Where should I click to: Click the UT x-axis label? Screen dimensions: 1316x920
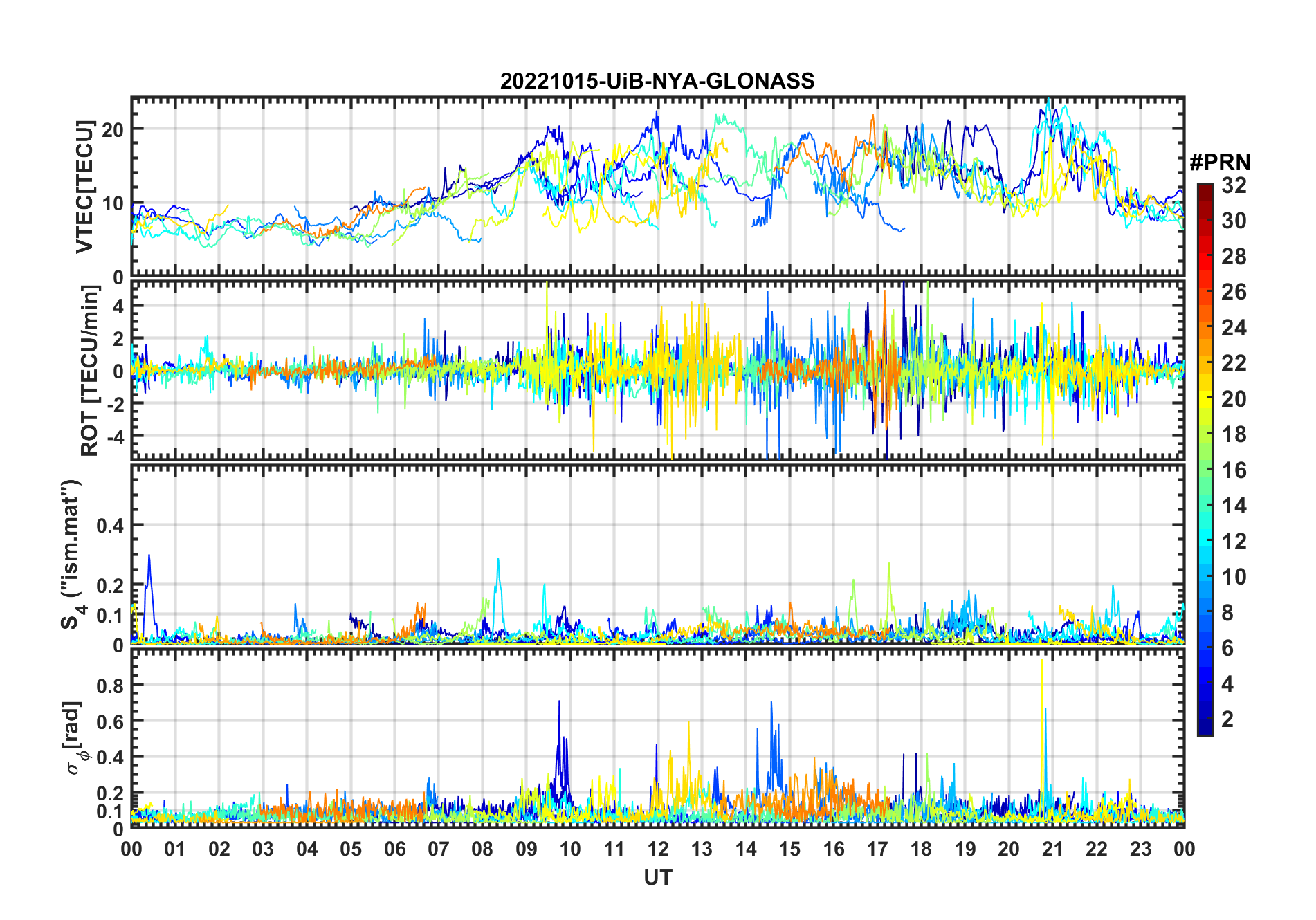pos(657,877)
